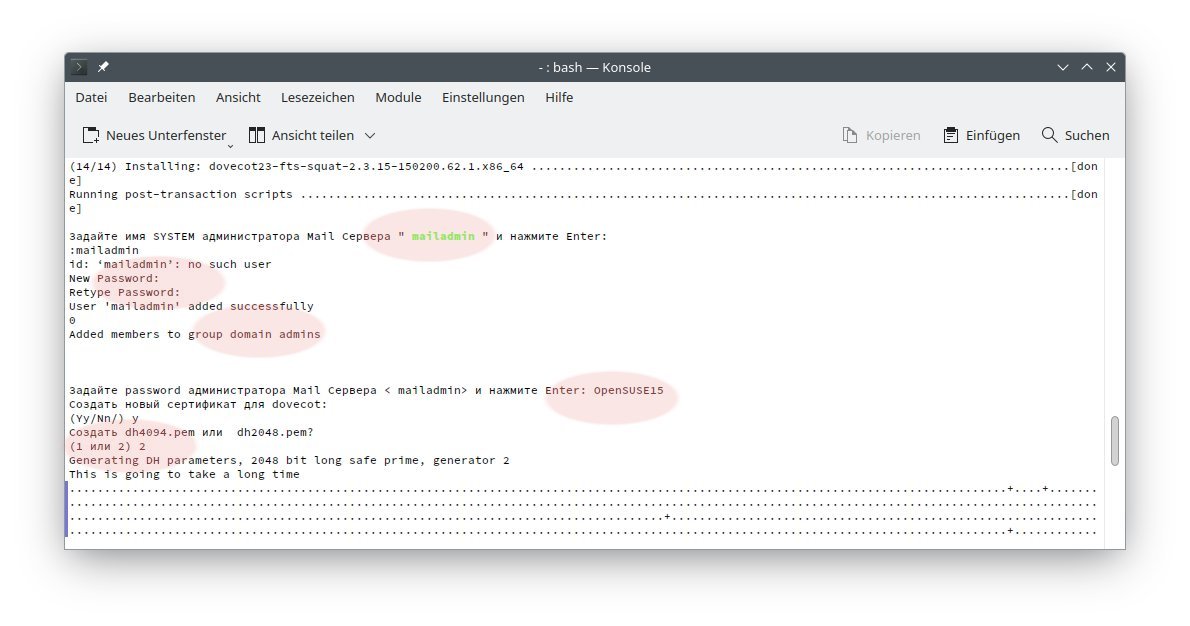Screen dimensions: 1190x626
Task: Open the Hilfe help menu
Action: click(559, 97)
